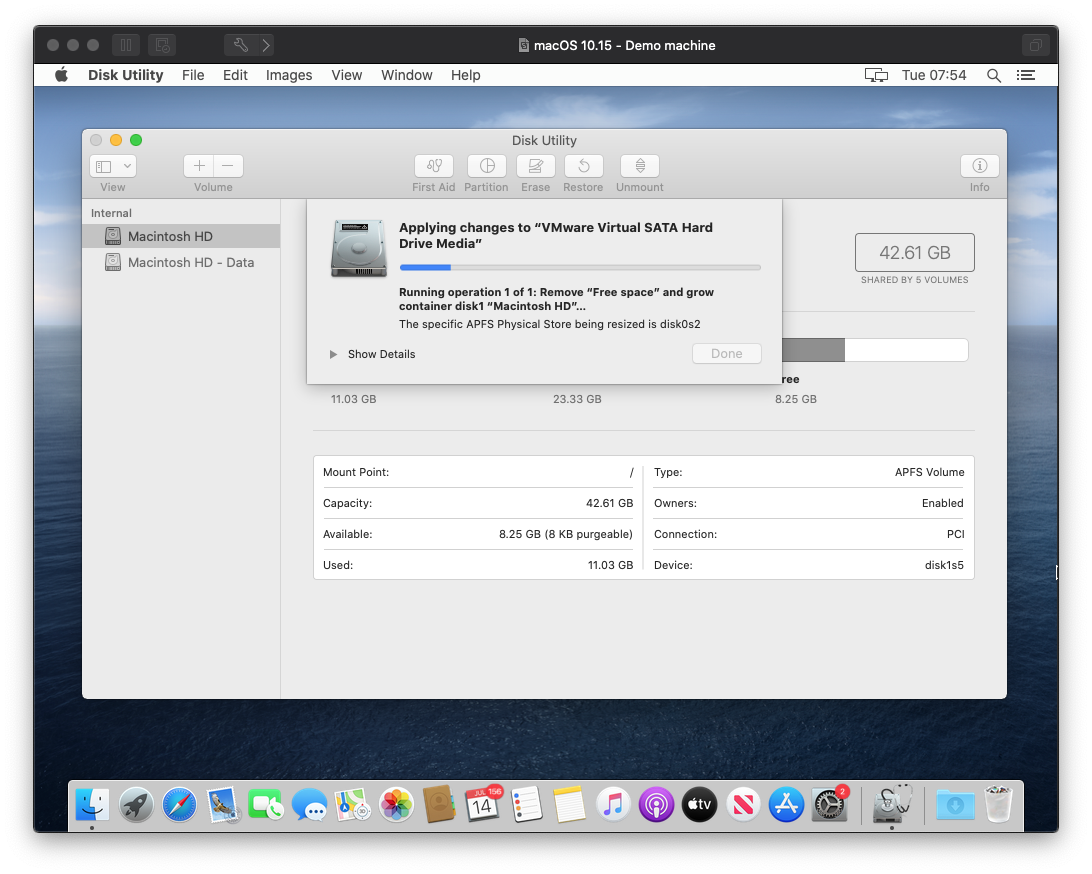Click the Tue 07:54 clock
Image resolution: width=1092 pixels, height=874 pixels.
click(x=934, y=75)
